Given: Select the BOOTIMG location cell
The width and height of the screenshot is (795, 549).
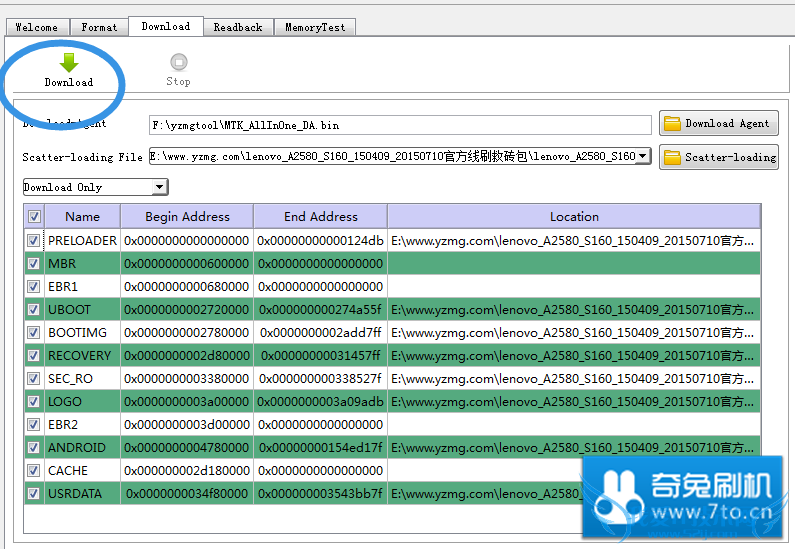Looking at the screenshot, I should [x=574, y=332].
